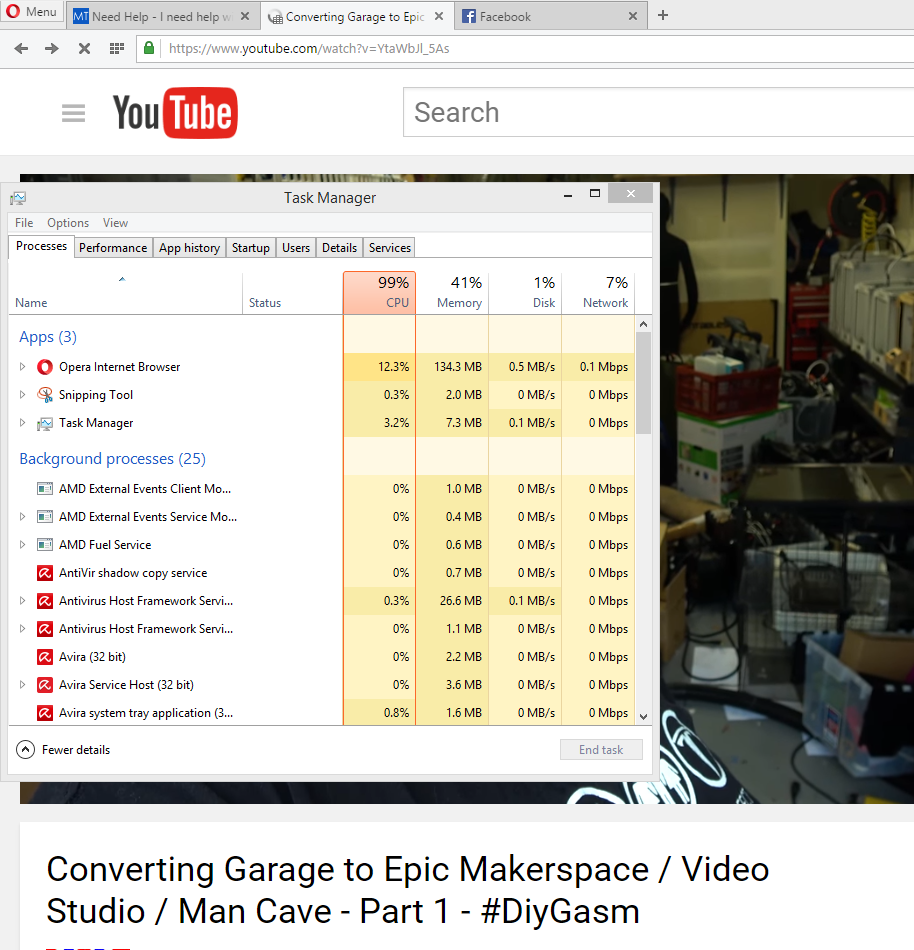
Task: Click the YouTube logo
Action: click(x=174, y=113)
